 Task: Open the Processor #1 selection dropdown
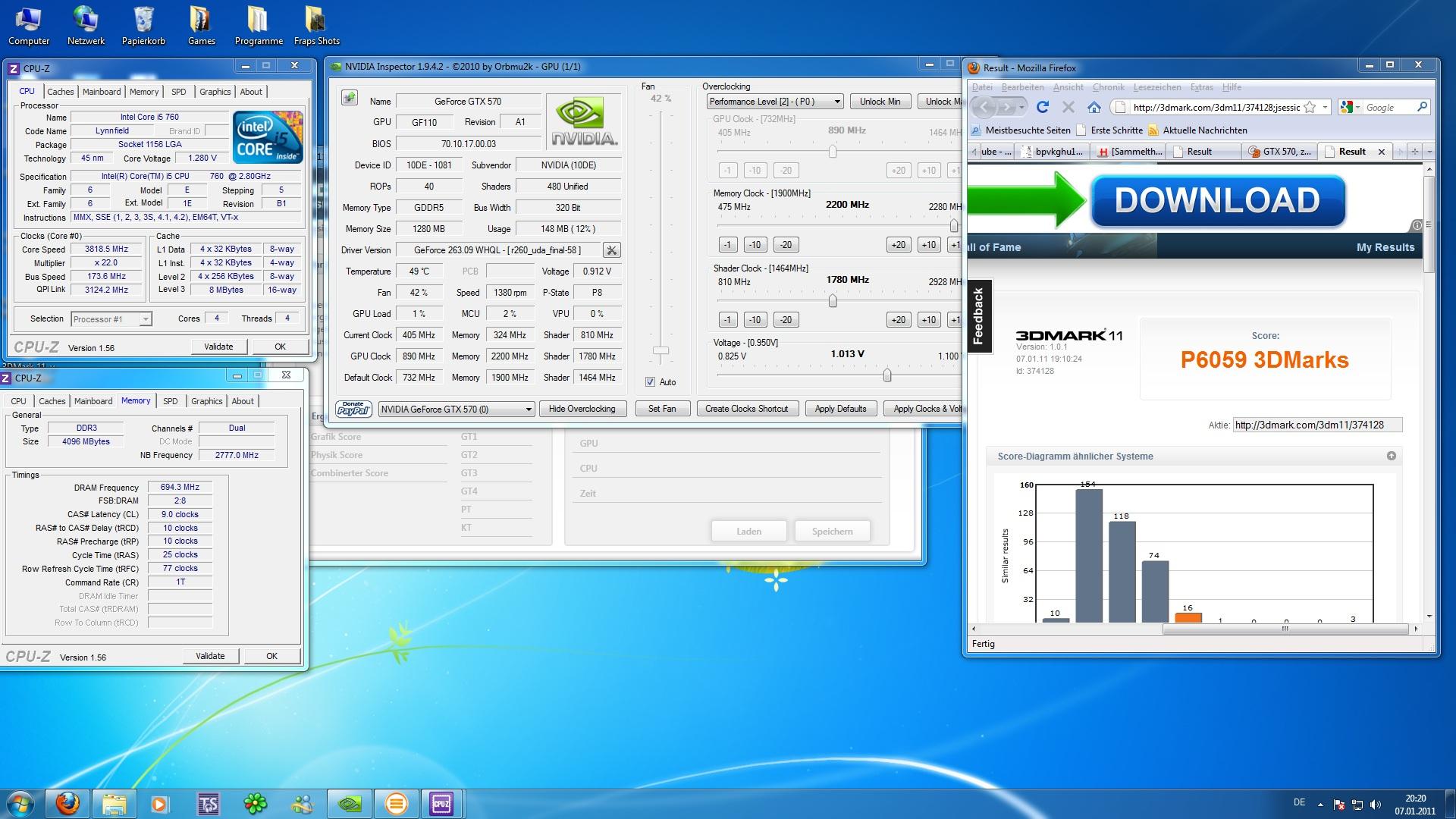click(x=111, y=319)
